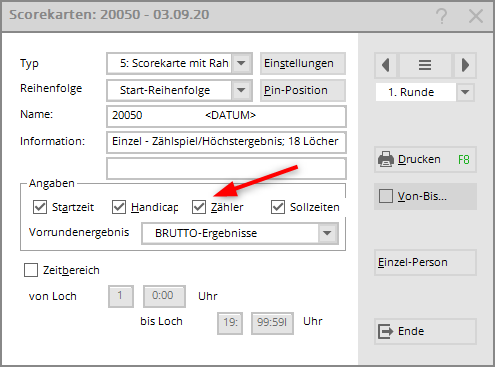Open help with the question mark icon
The image size is (495, 367).
coord(442,16)
